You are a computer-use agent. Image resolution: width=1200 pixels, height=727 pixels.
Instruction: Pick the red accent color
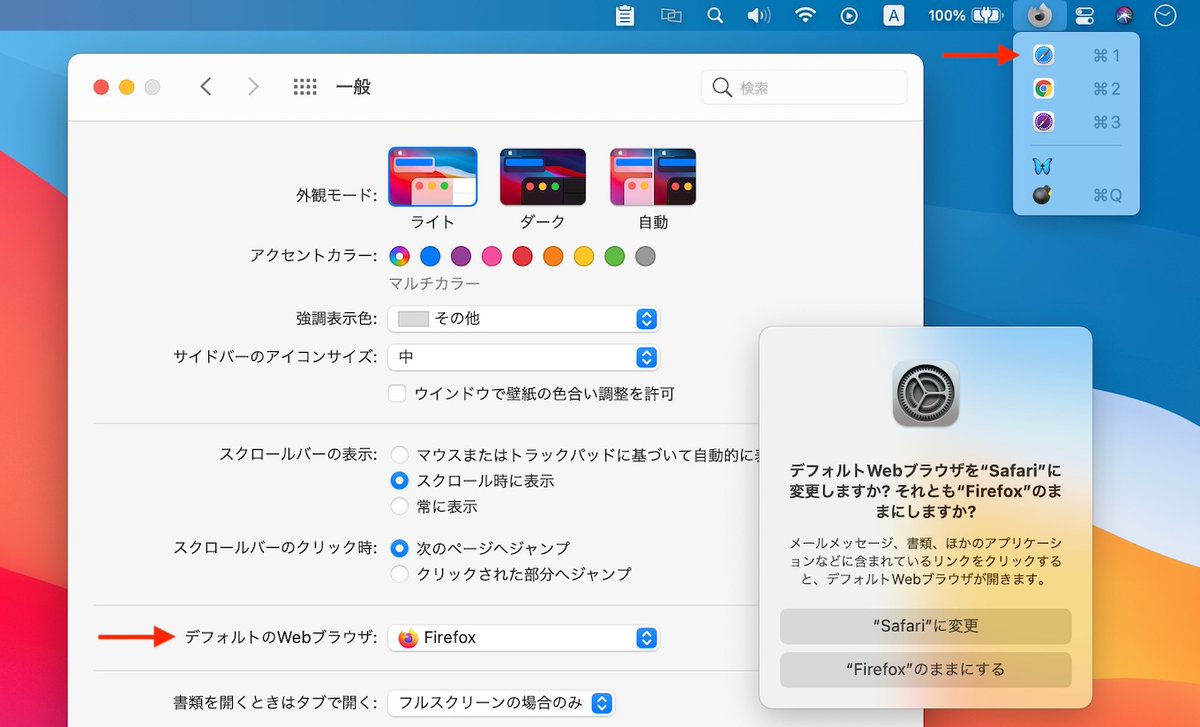click(522, 256)
